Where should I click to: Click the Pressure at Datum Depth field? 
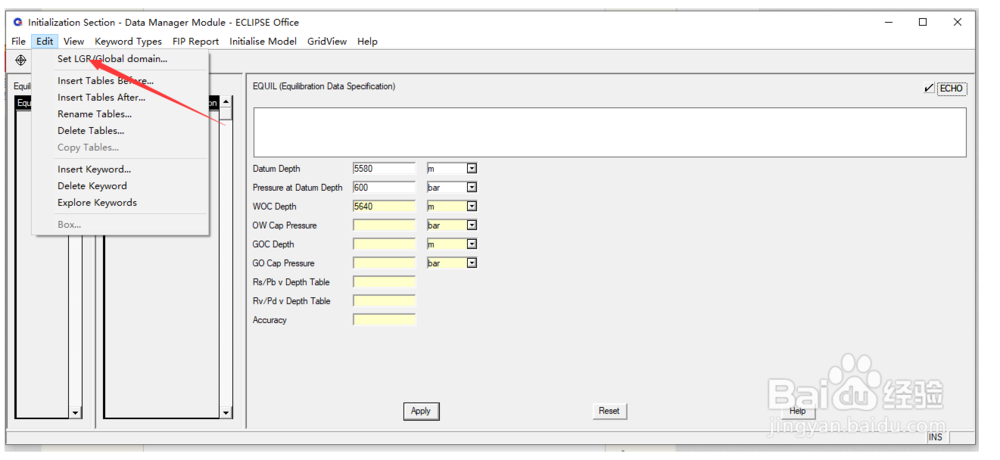[384, 188]
